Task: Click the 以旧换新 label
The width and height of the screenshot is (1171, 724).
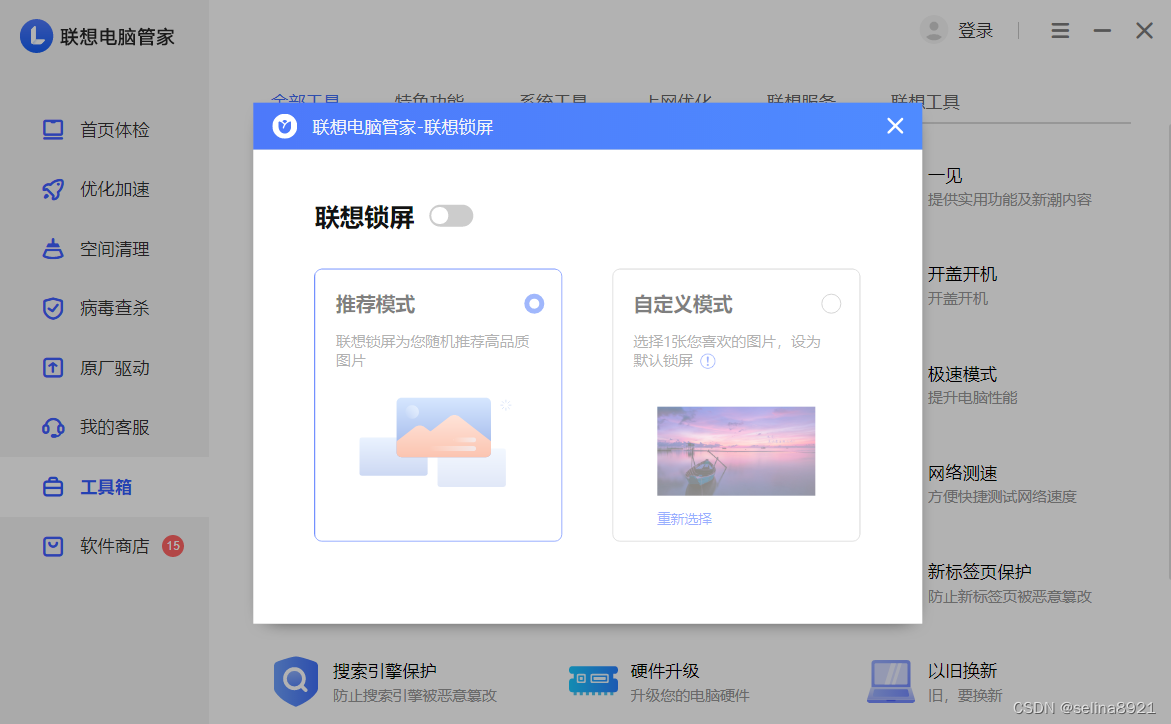Action: point(963,671)
